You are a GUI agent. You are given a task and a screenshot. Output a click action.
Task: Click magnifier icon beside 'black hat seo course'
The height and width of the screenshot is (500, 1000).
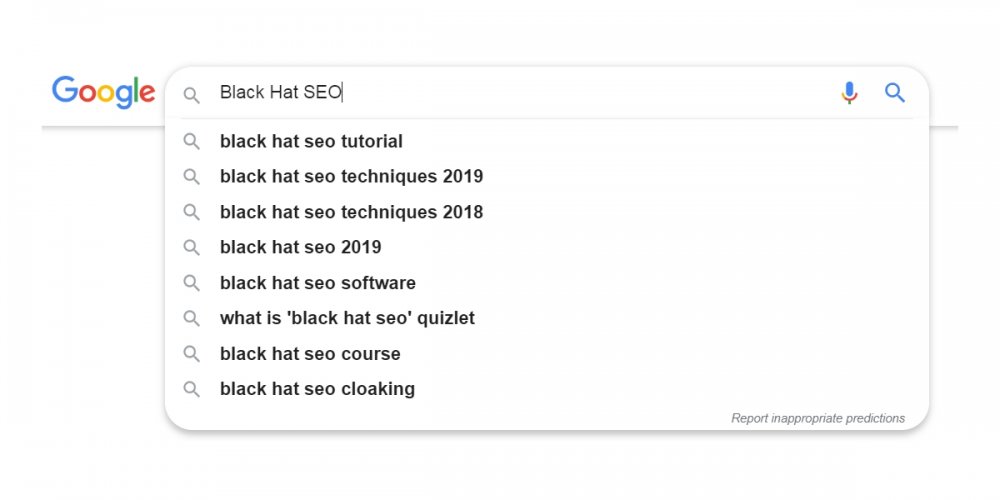click(x=191, y=353)
